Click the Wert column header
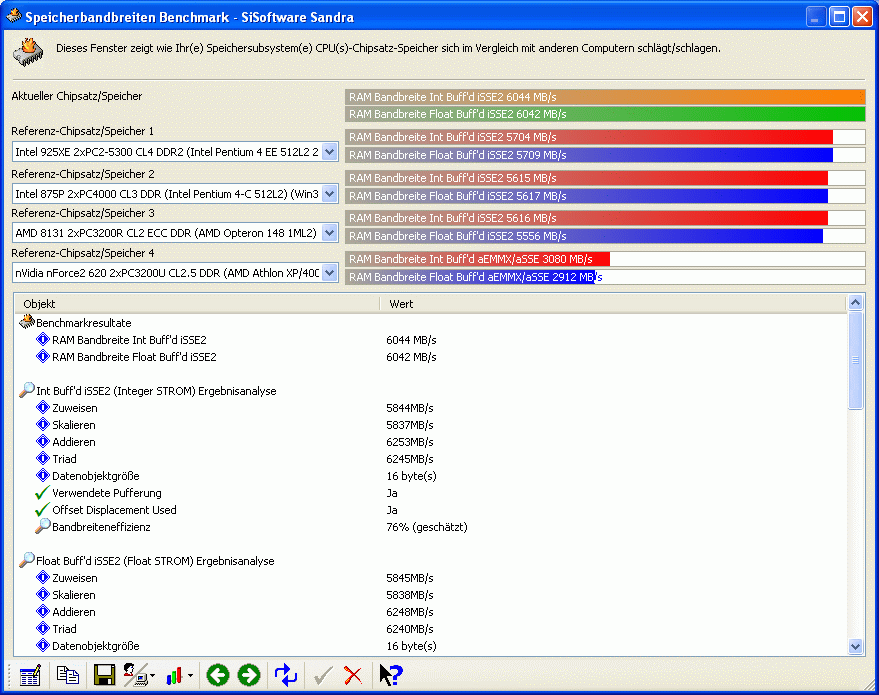This screenshot has height=695, width=879. (613, 304)
